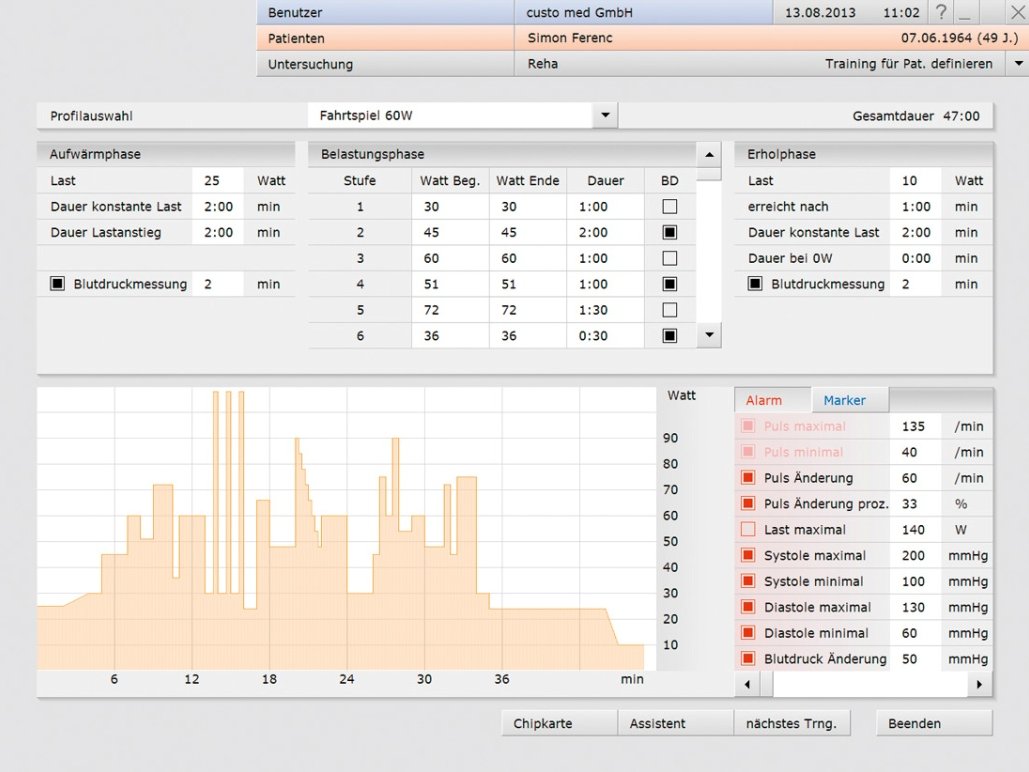Enable BD checkbox for Stufe 1
The width and height of the screenshot is (1029, 772).
pyautogui.click(x=670, y=207)
